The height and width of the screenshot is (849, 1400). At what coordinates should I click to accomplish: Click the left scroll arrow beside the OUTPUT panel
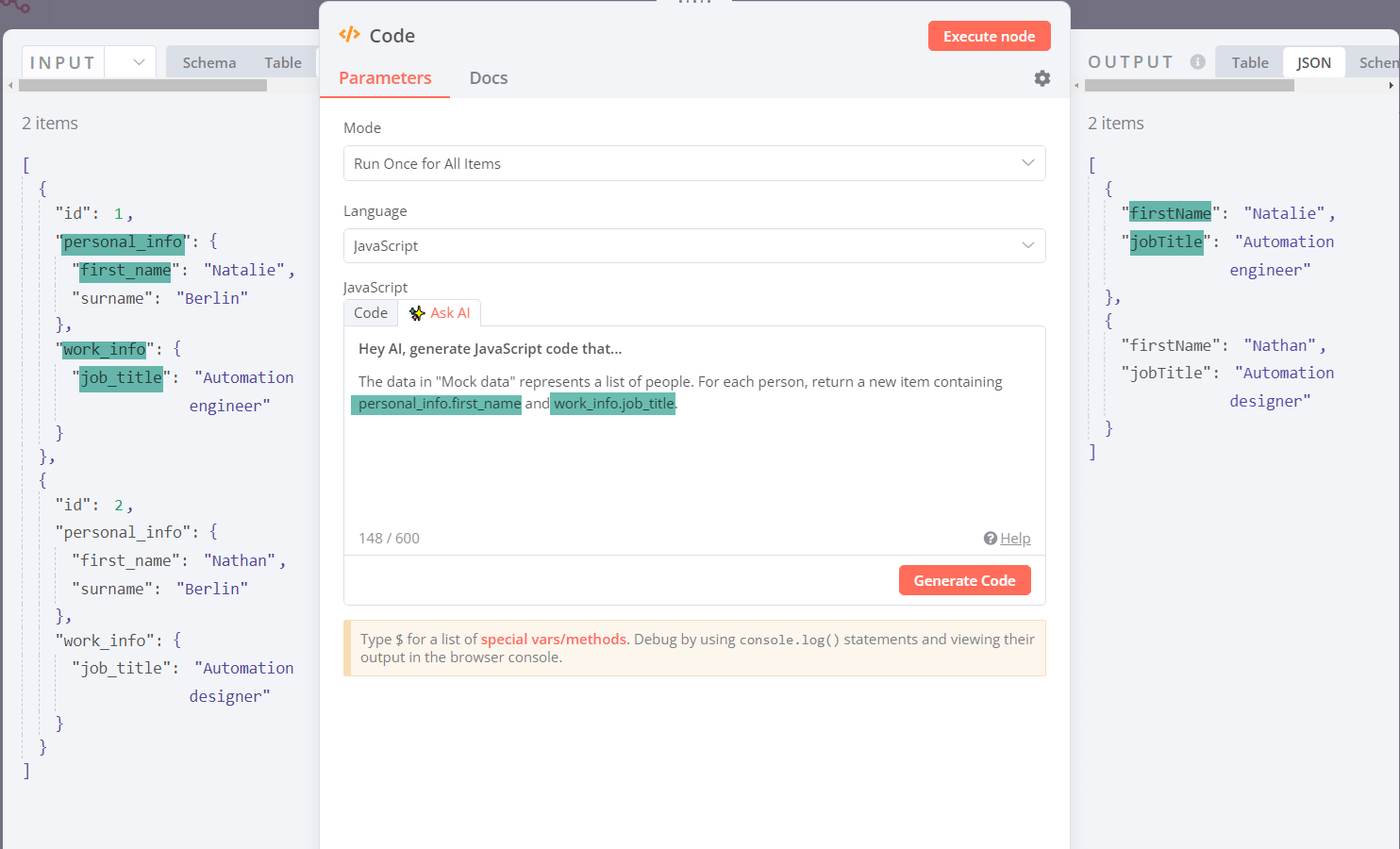(1076, 85)
